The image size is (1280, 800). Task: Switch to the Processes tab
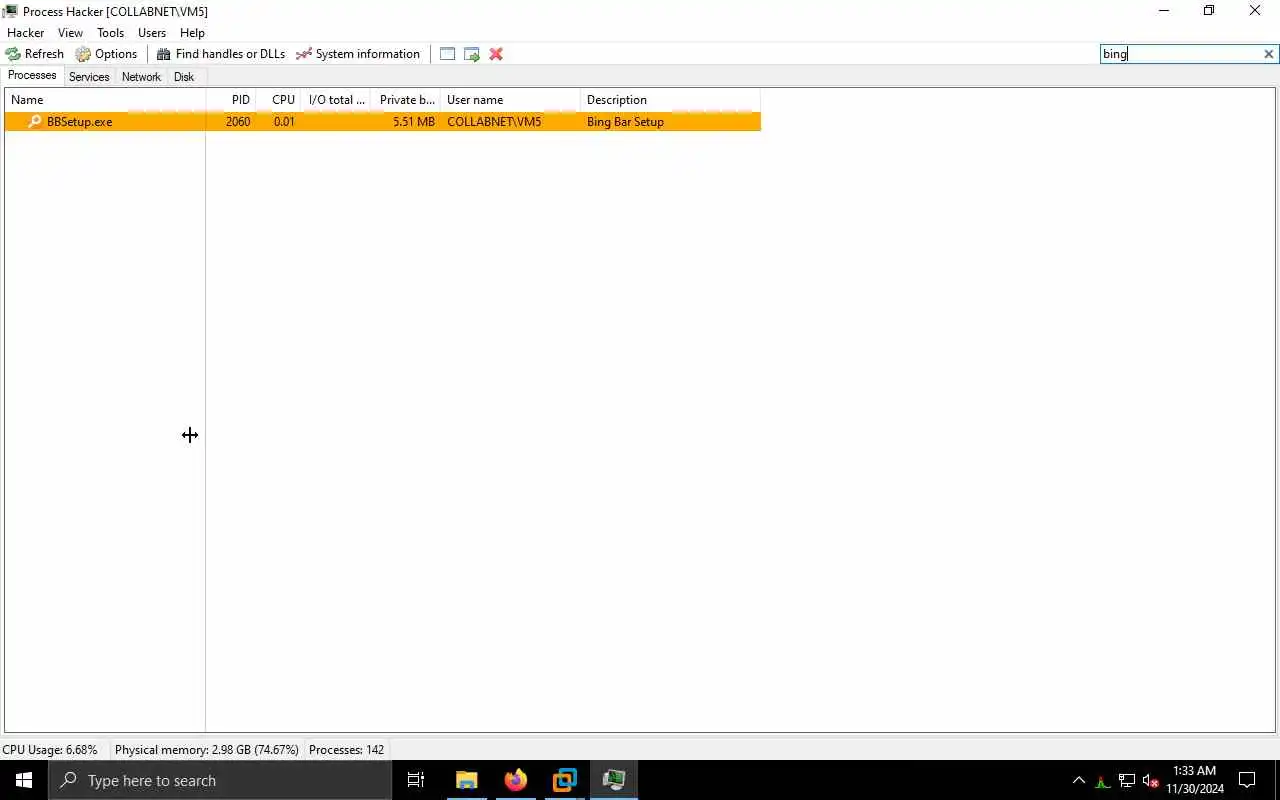[32, 76]
